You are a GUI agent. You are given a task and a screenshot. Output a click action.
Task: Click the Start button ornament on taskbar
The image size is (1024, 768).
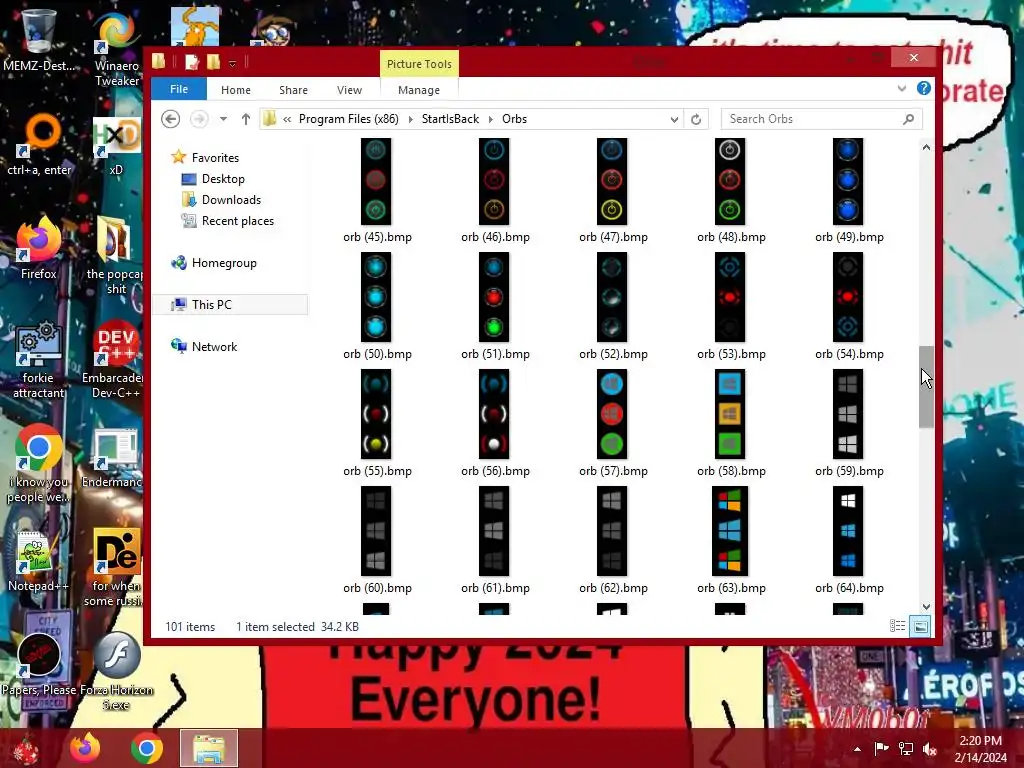26,749
